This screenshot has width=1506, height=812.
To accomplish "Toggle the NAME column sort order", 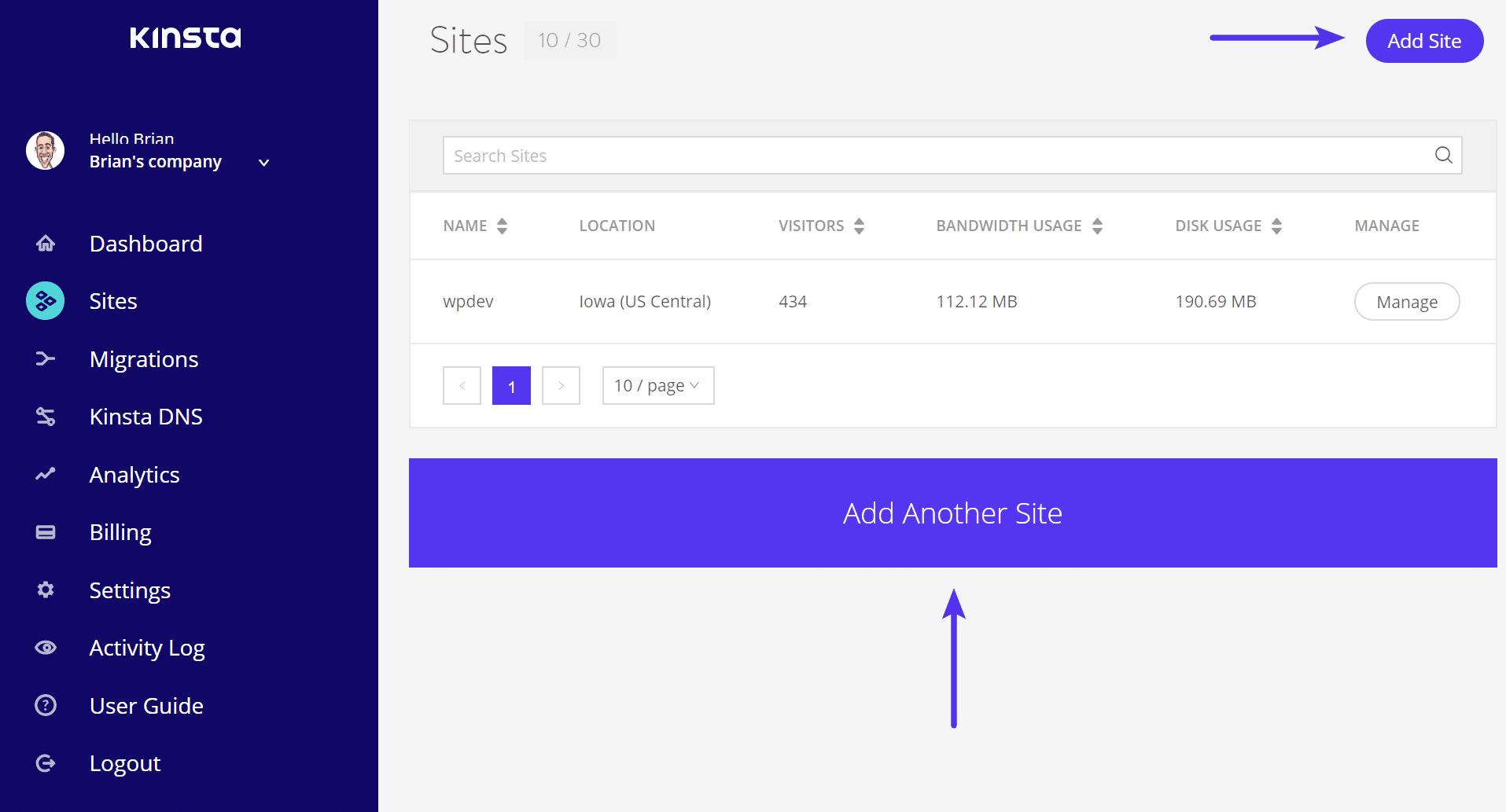I will pos(503,226).
